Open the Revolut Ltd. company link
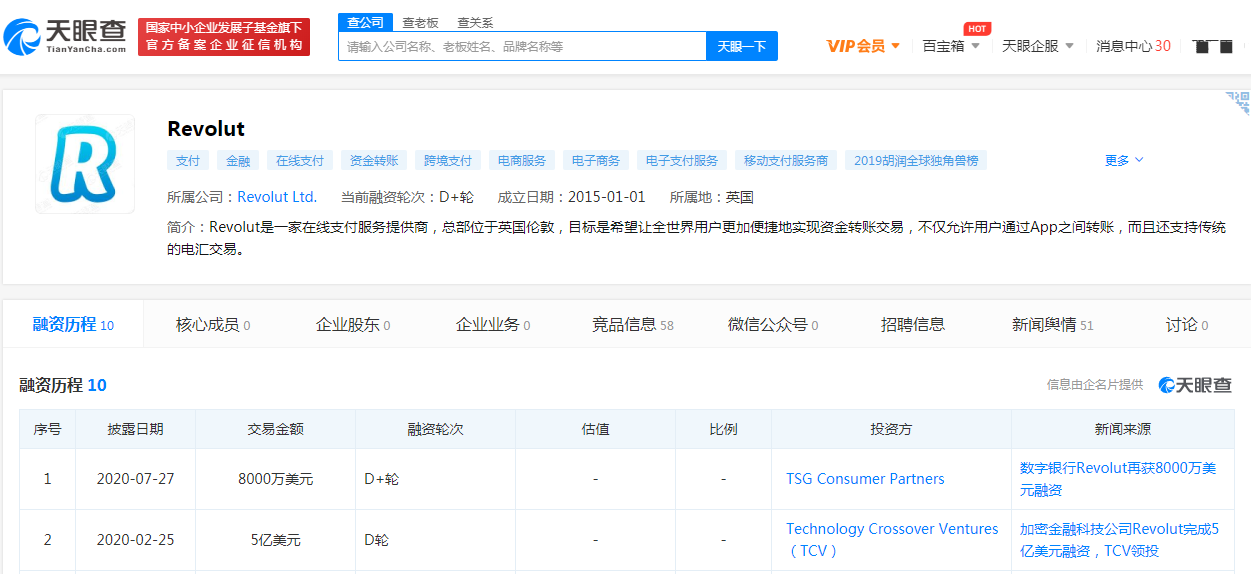 (277, 197)
